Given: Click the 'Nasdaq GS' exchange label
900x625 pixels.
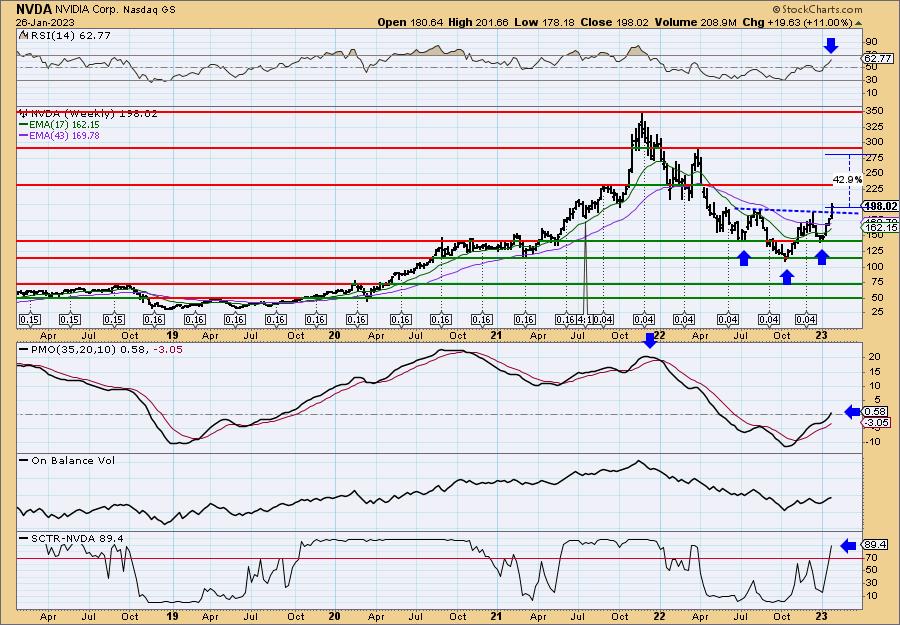Looking at the screenshot, I should coord(150,10).
